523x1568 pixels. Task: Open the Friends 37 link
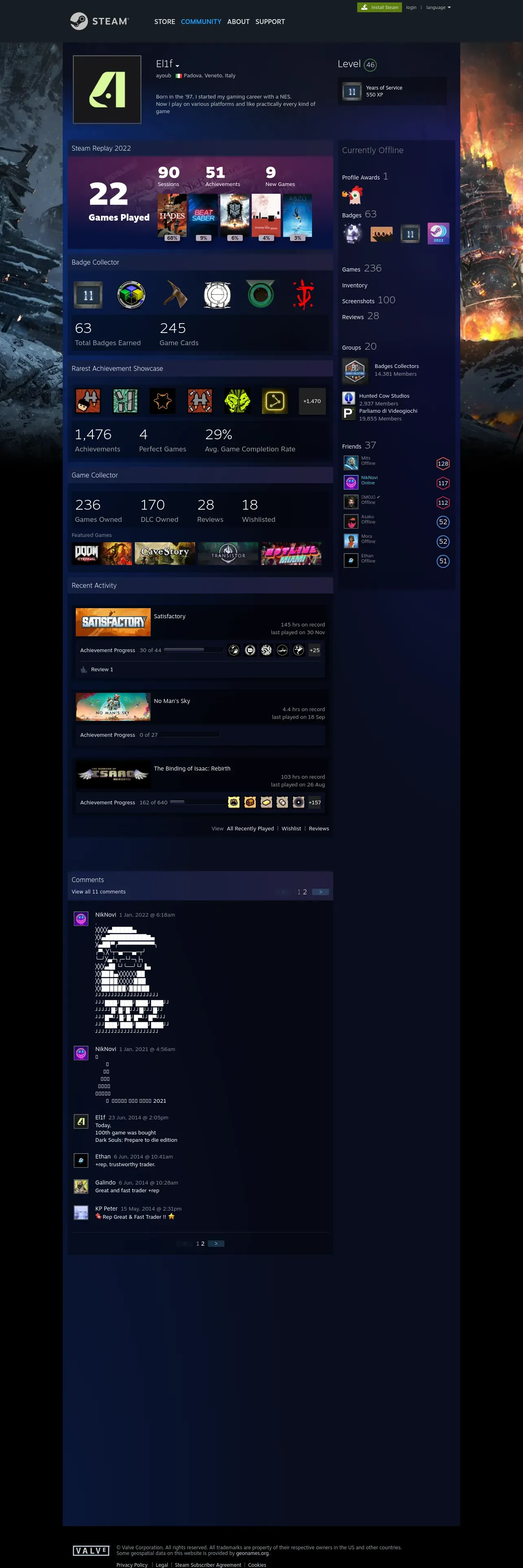[x=358, y=446]
